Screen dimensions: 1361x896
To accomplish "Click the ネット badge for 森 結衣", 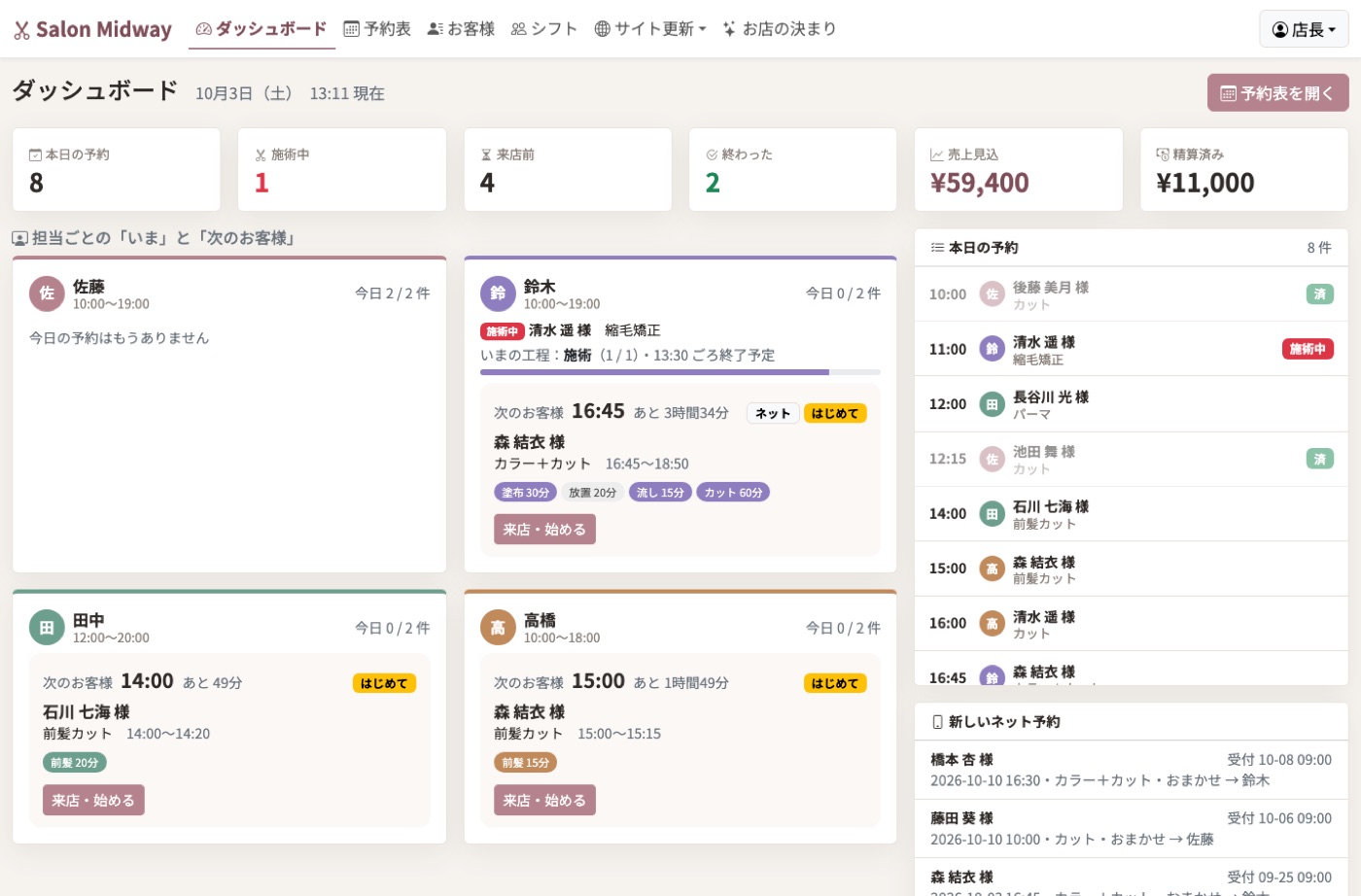I will tap(773, 413).
